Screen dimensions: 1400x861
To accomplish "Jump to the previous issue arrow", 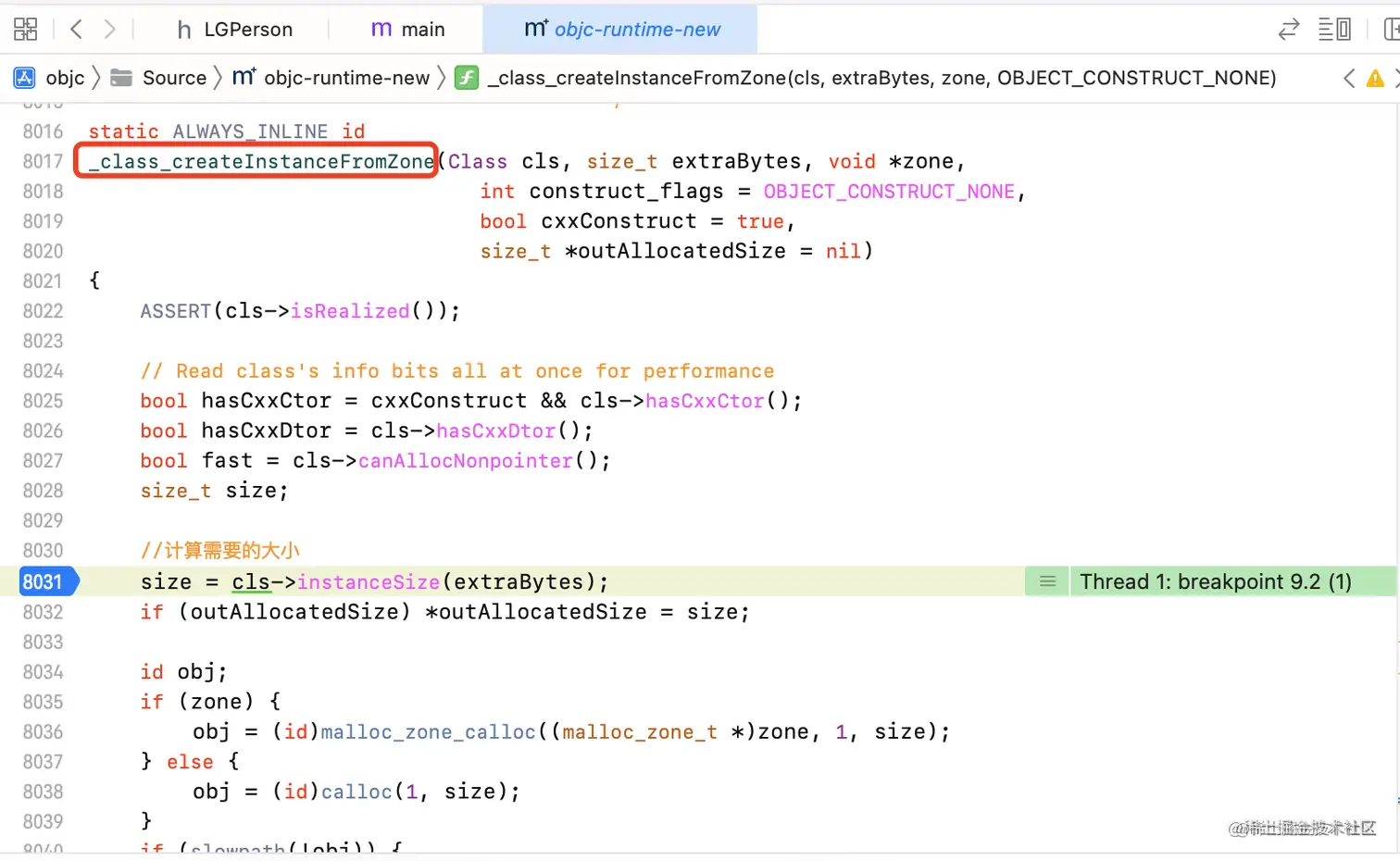I will coord(1349,79).
